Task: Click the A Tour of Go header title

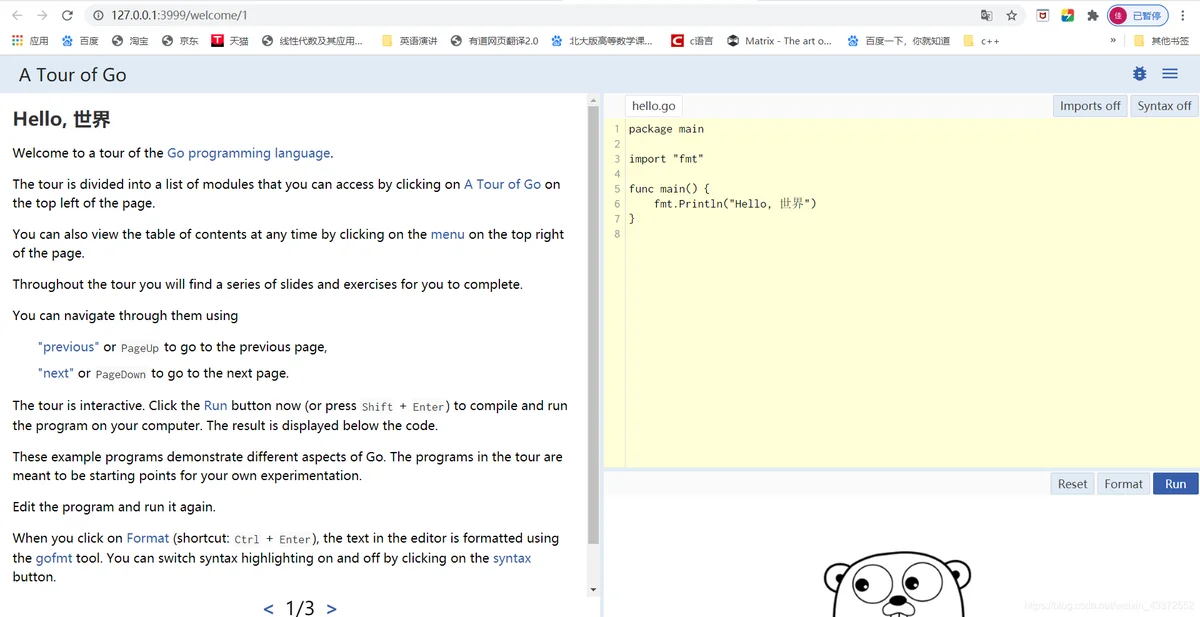Action: [x=72, y=75]
